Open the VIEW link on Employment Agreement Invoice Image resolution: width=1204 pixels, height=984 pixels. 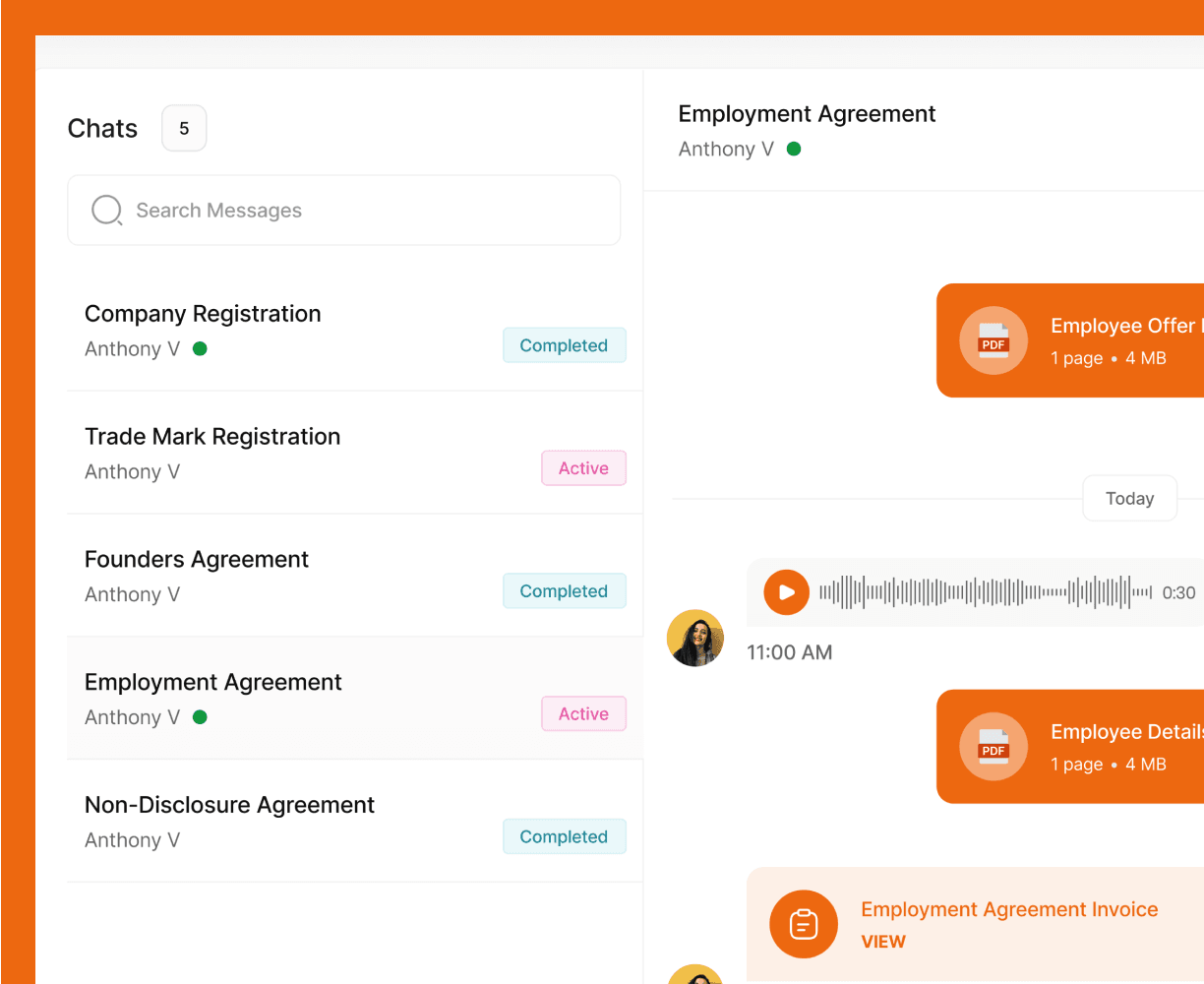click(x=882, y=942)
